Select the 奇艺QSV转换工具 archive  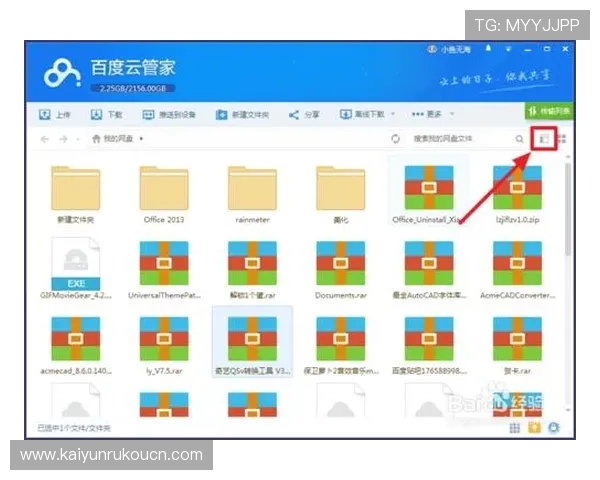click(x=252, y=342)
